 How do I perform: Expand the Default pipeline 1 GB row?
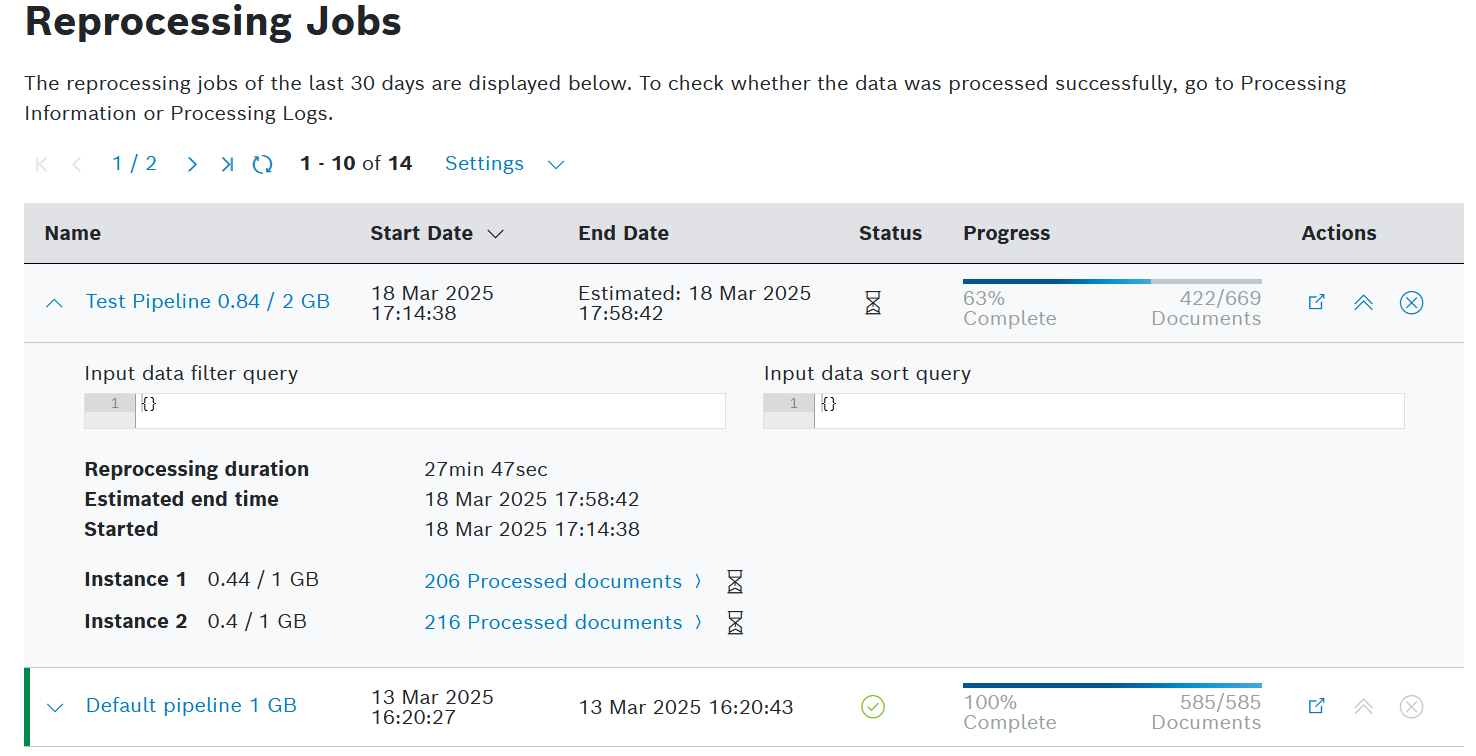tap(55, 707)
